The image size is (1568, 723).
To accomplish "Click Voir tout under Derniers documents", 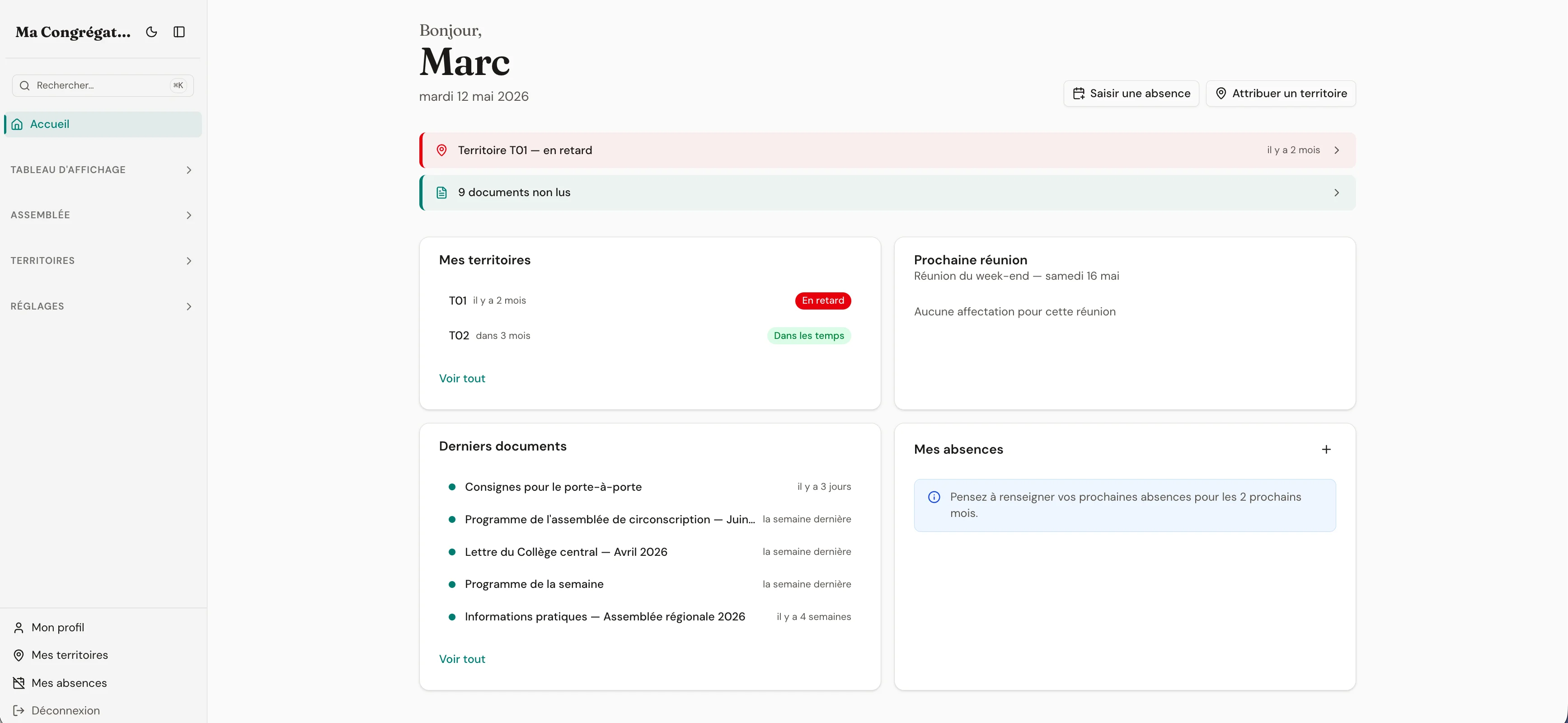I will coord(462,659).
